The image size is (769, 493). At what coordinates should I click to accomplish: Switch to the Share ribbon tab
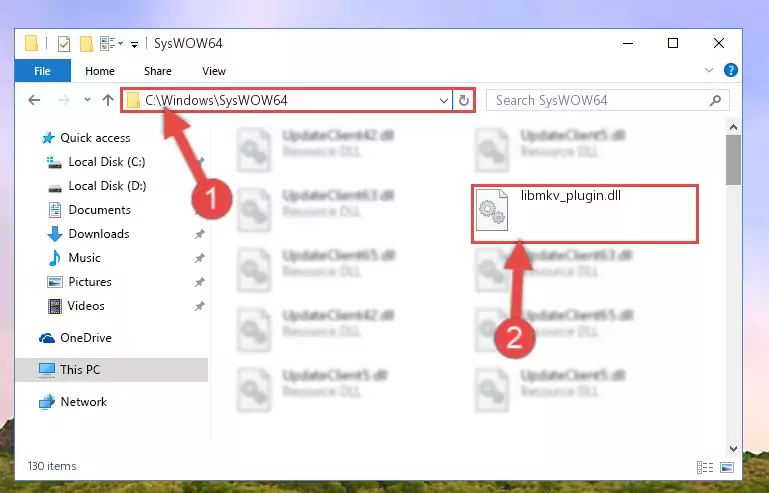[157, 71]
